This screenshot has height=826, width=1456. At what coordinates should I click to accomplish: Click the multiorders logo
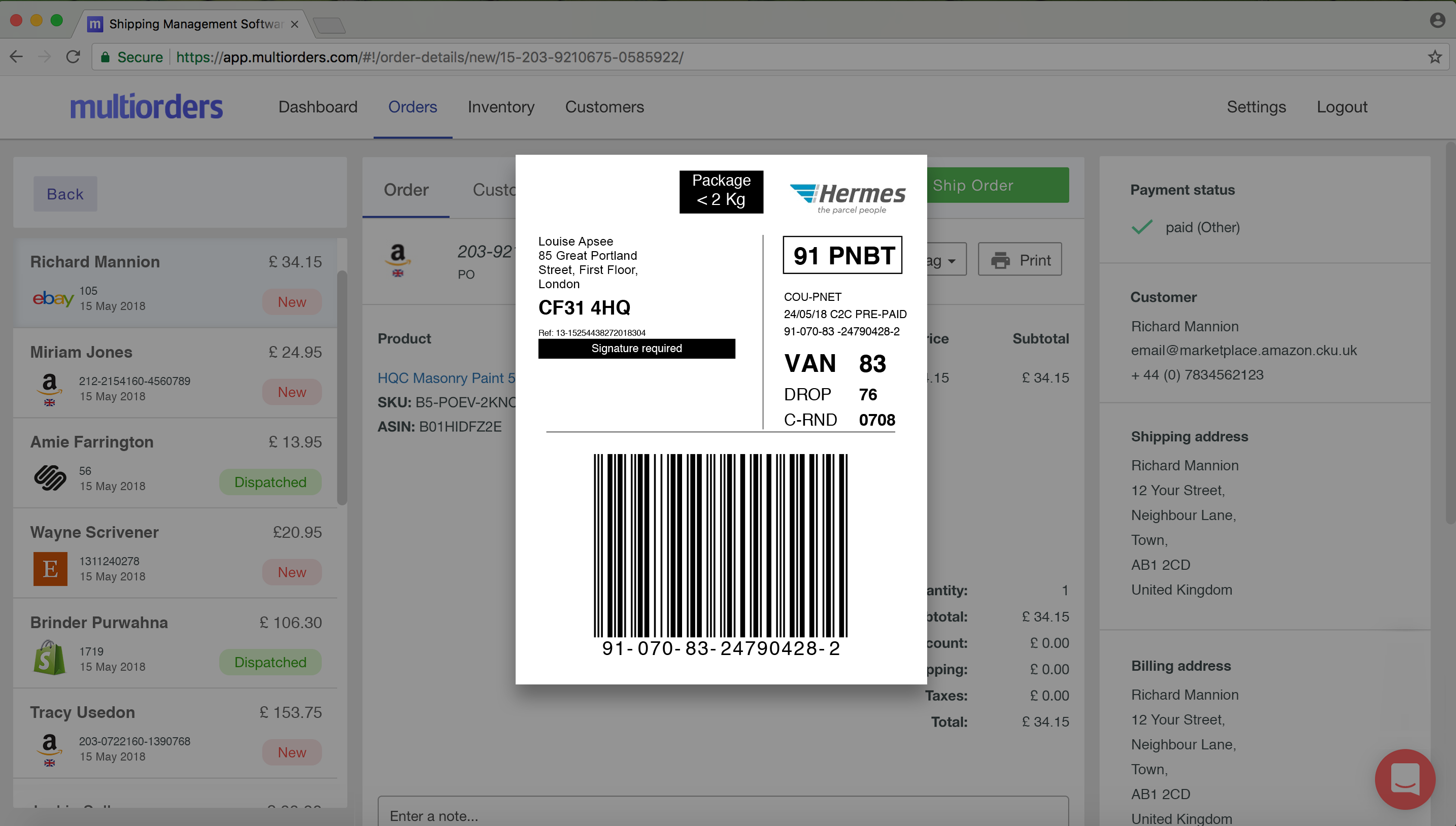pyautogui.click(x=146, y=107)
